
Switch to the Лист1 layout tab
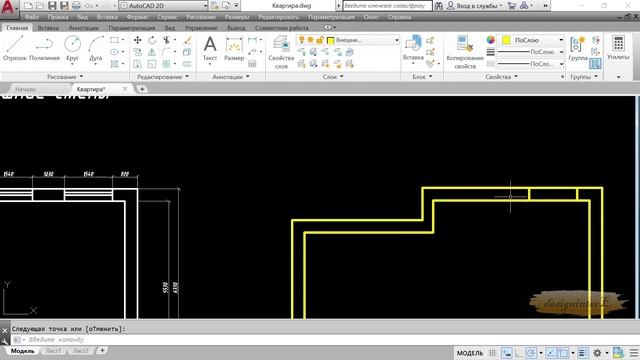click(x=53, y=351)
